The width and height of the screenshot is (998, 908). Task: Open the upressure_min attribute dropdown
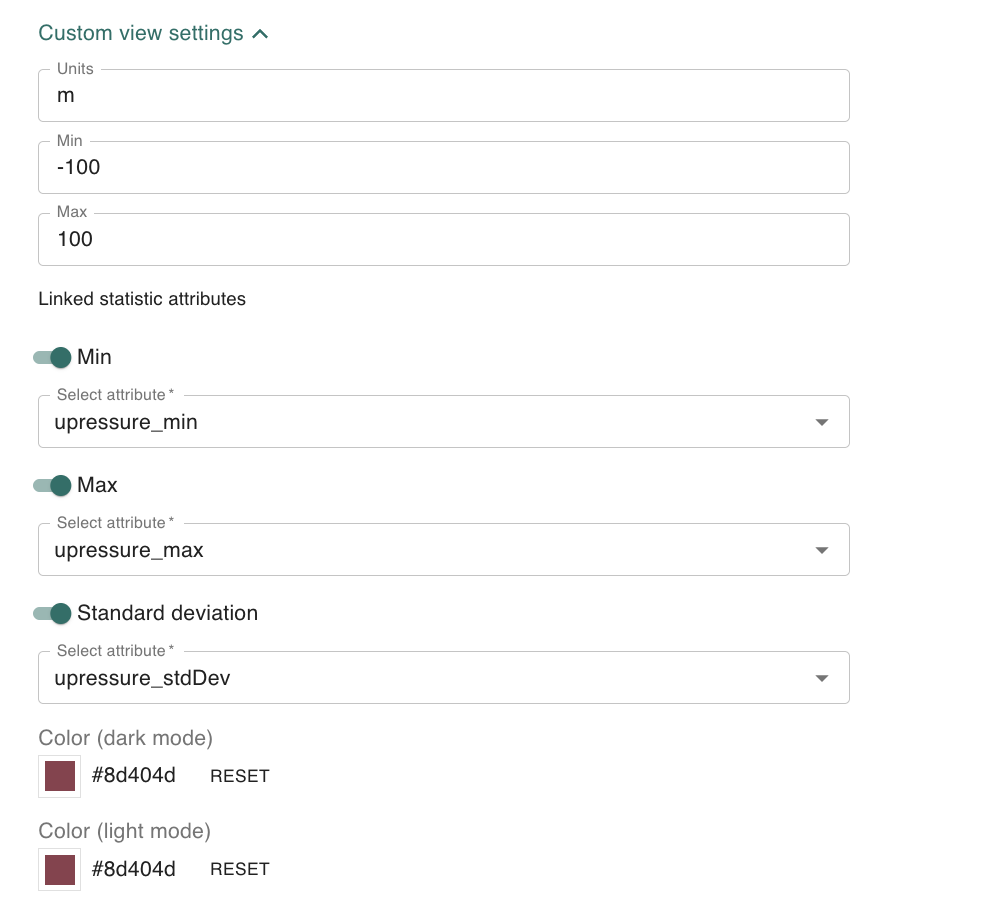click(x=430, y=422)
